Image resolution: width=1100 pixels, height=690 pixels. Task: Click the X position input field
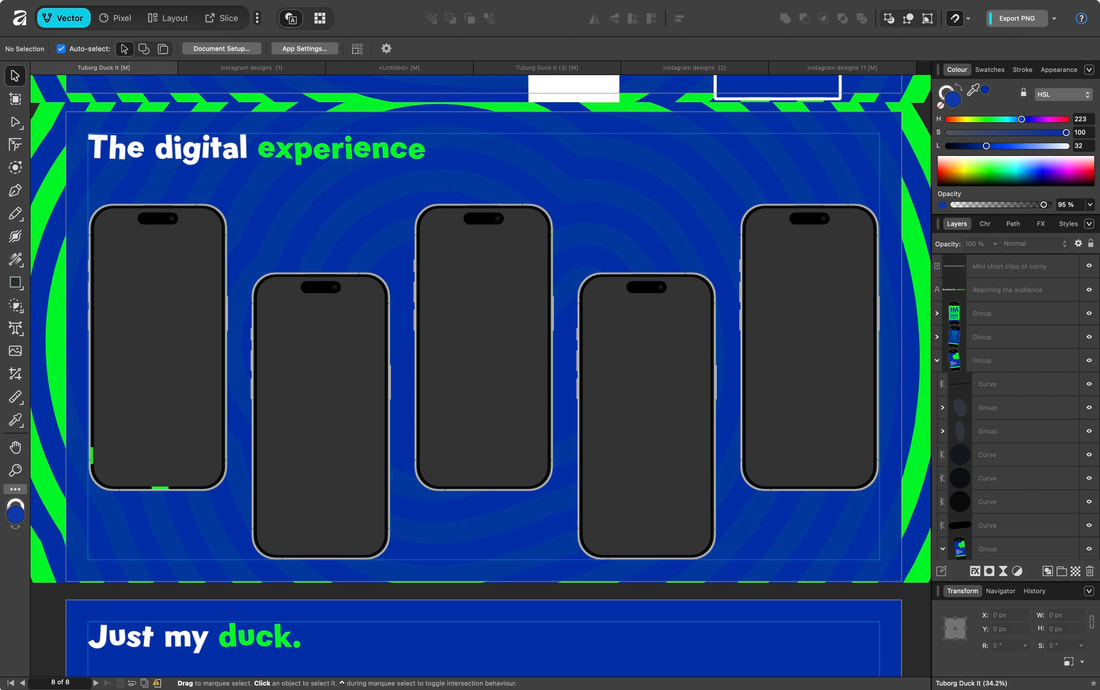tap(1008, 615)
